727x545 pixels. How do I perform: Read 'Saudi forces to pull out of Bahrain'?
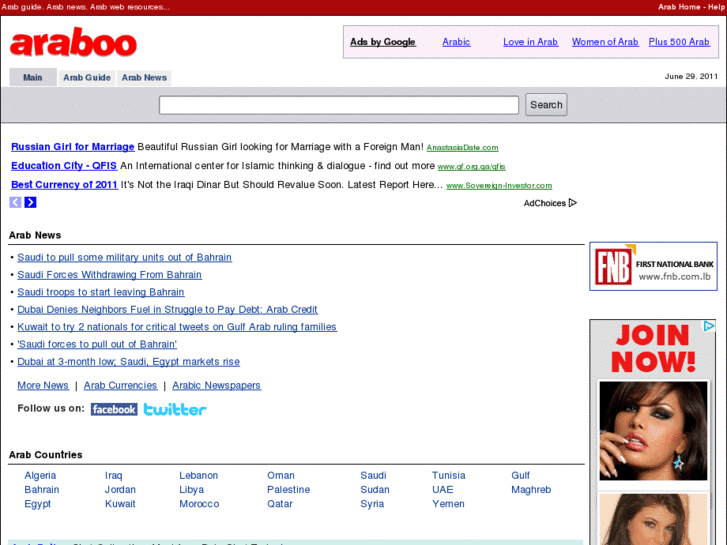[97, 344]
